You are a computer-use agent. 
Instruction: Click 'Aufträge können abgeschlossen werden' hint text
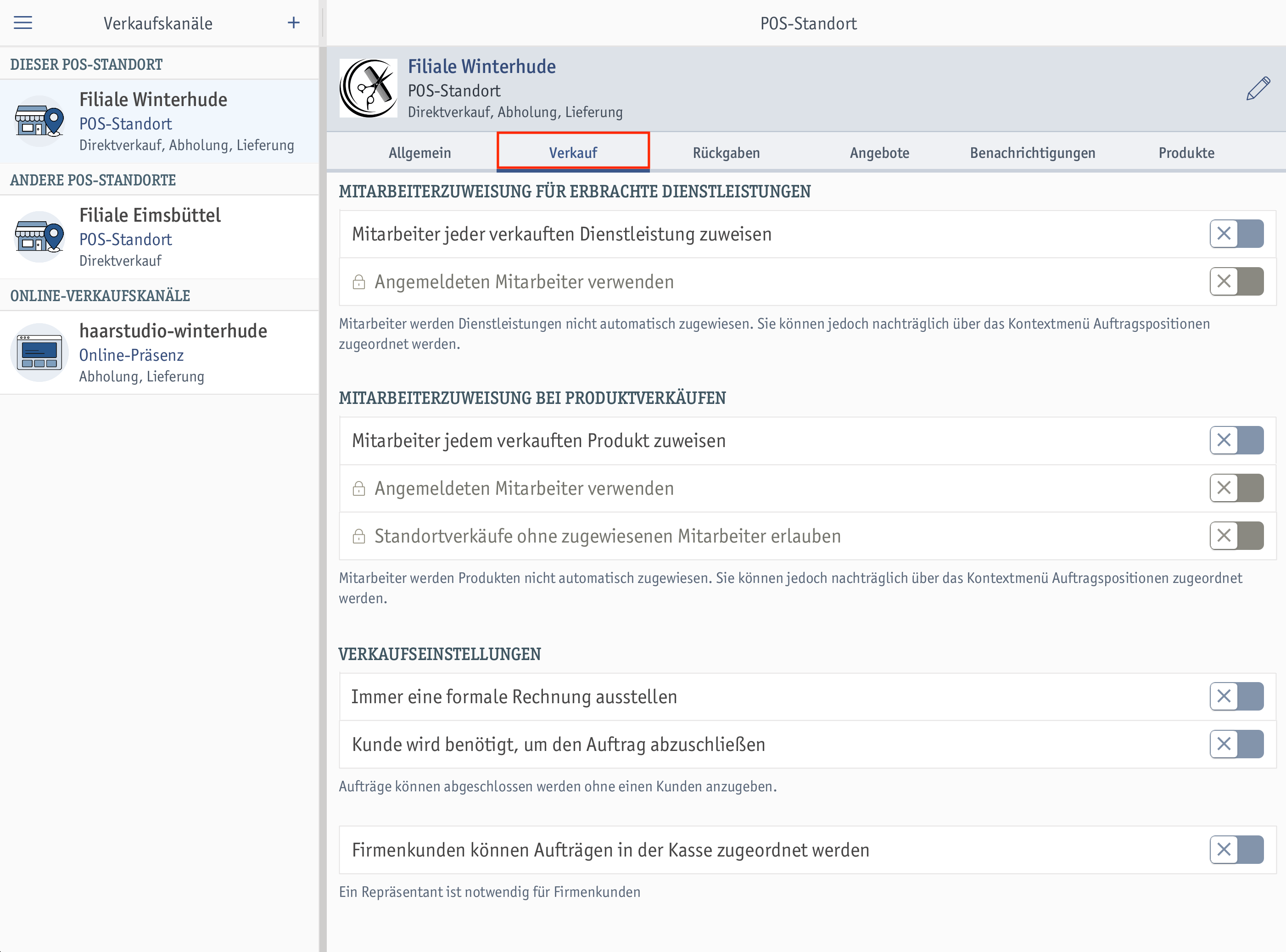click(x=558, y=787)
